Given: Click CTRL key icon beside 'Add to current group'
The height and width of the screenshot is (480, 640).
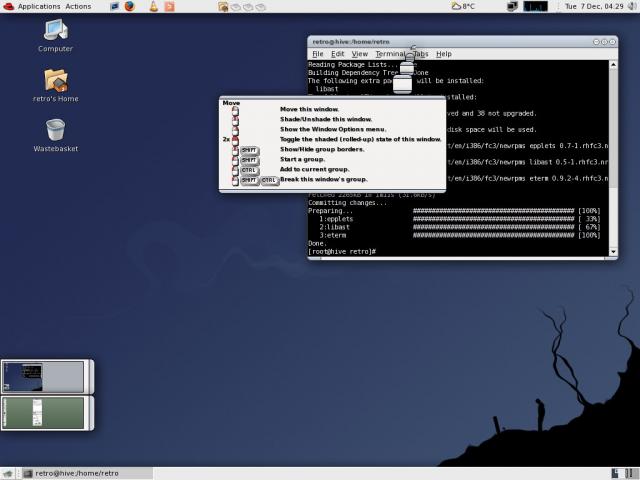Looking at the screenshot, I should point(249,170).
